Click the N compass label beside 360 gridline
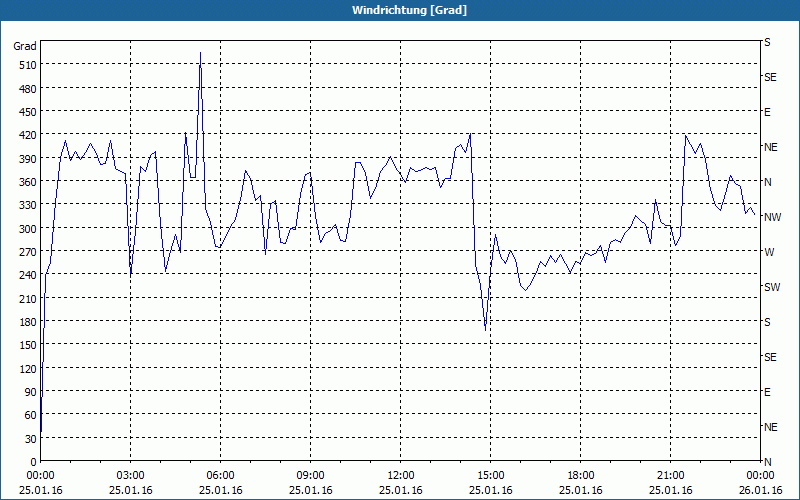The image size is (800, 500). tap(767, 182)
